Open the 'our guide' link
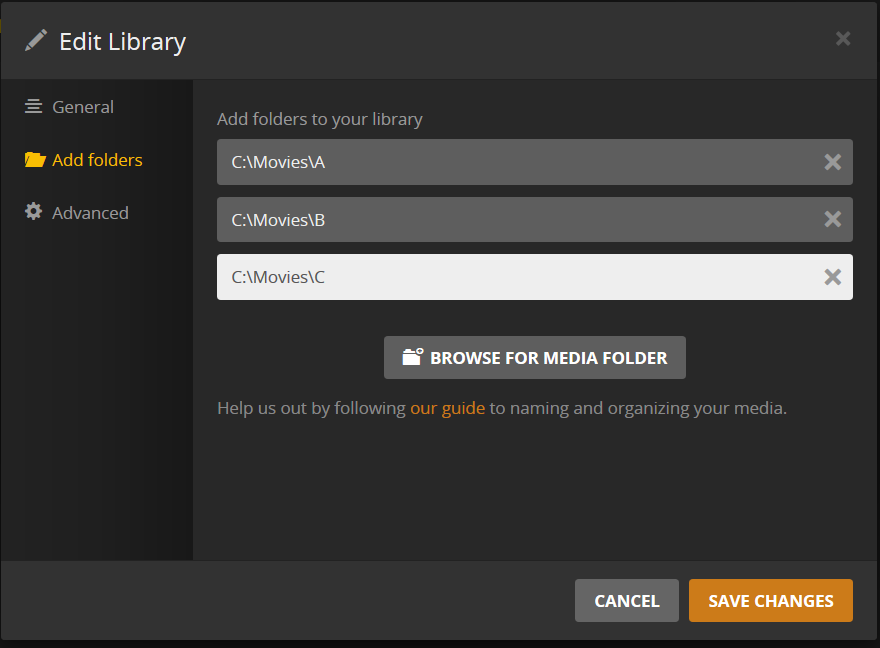 (x=447, y=408)
